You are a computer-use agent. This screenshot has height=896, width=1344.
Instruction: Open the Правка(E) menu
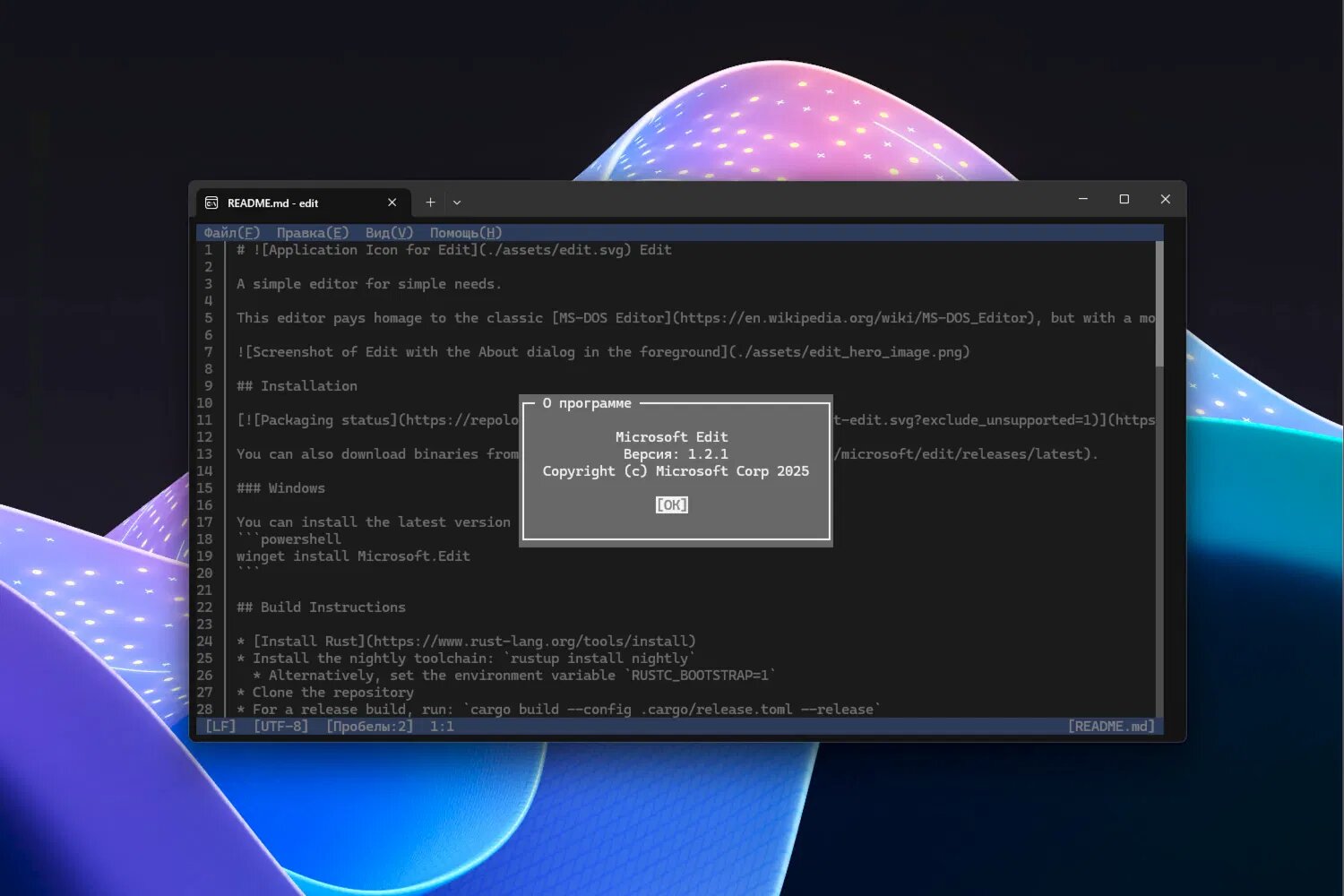coord(312,233)
